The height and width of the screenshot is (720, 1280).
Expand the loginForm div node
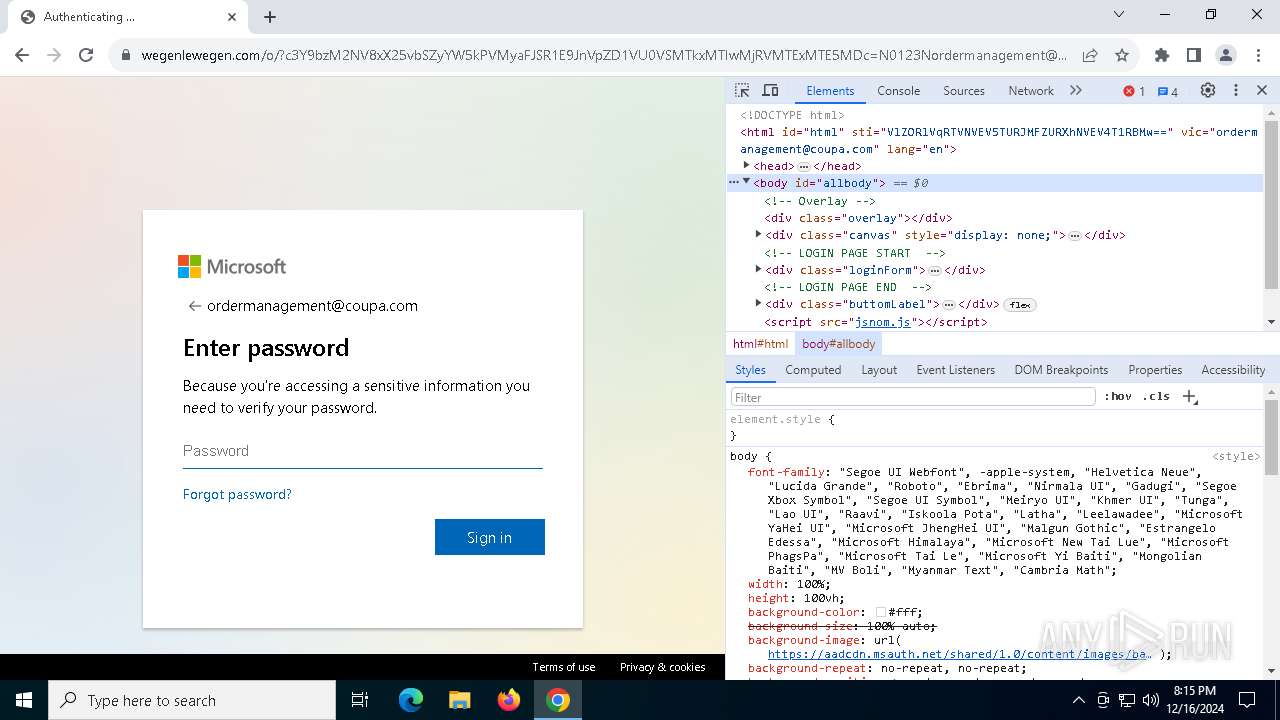click(758, 269)
